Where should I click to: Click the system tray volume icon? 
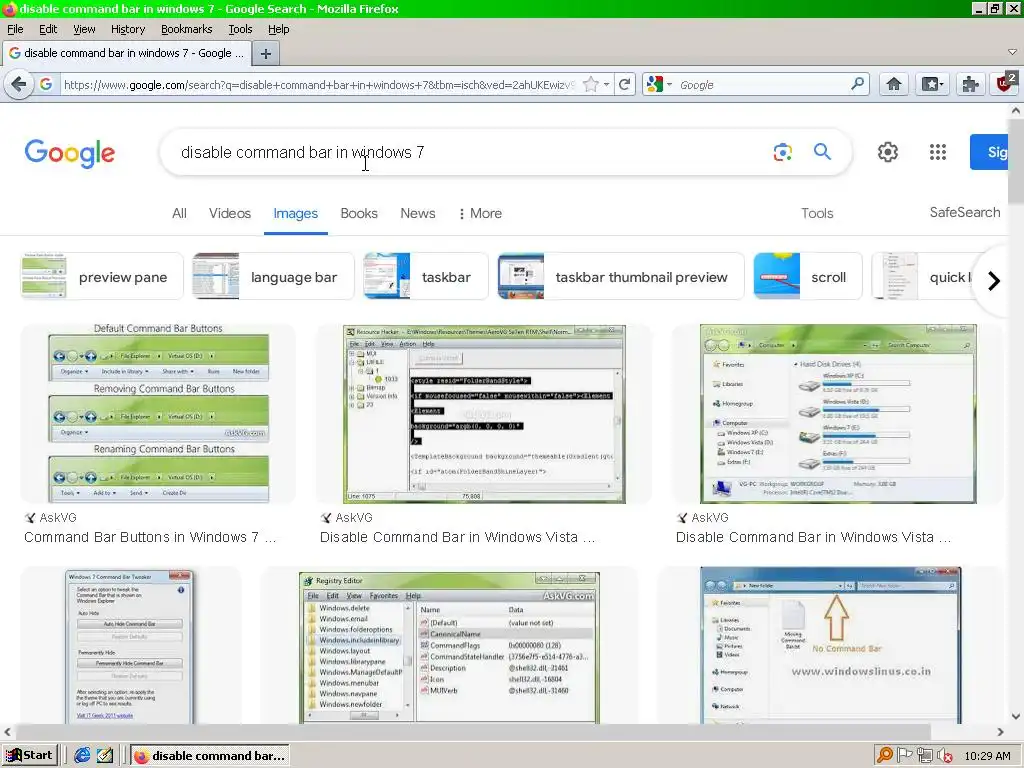945,756
